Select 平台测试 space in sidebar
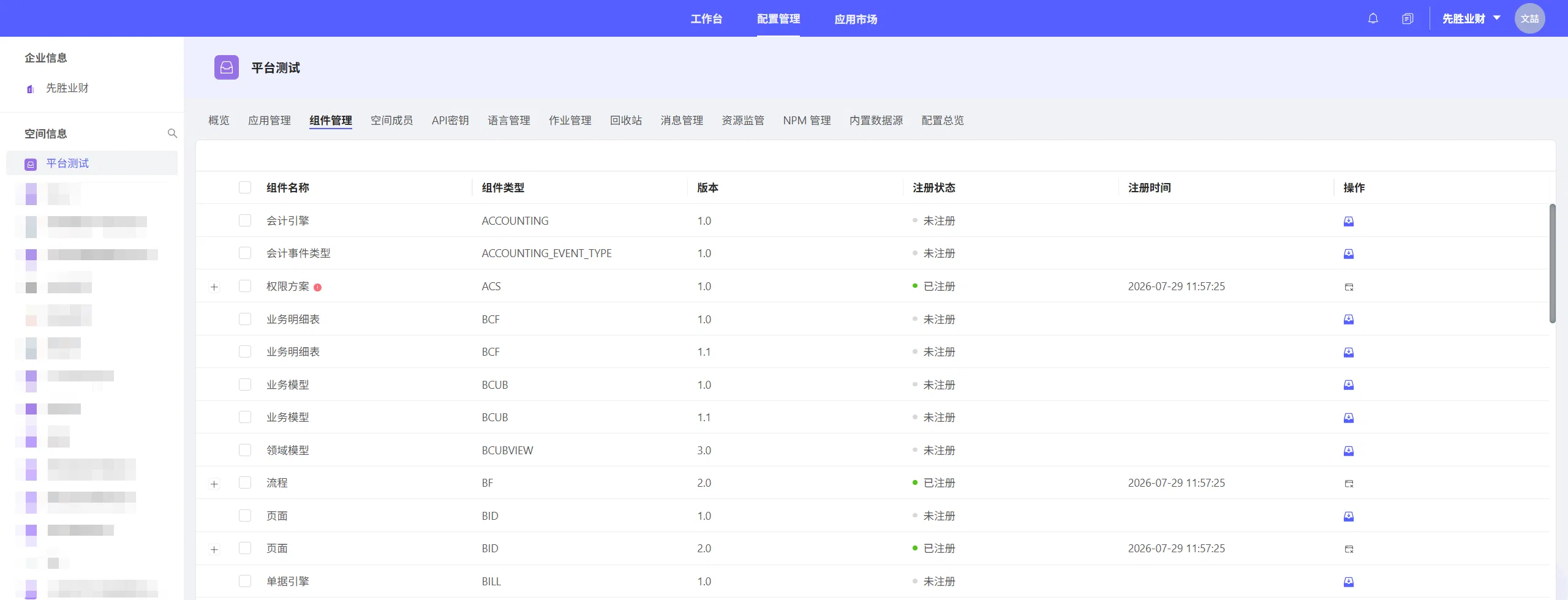This screenshot has width=1568, height=600. [x=92, y=163]
